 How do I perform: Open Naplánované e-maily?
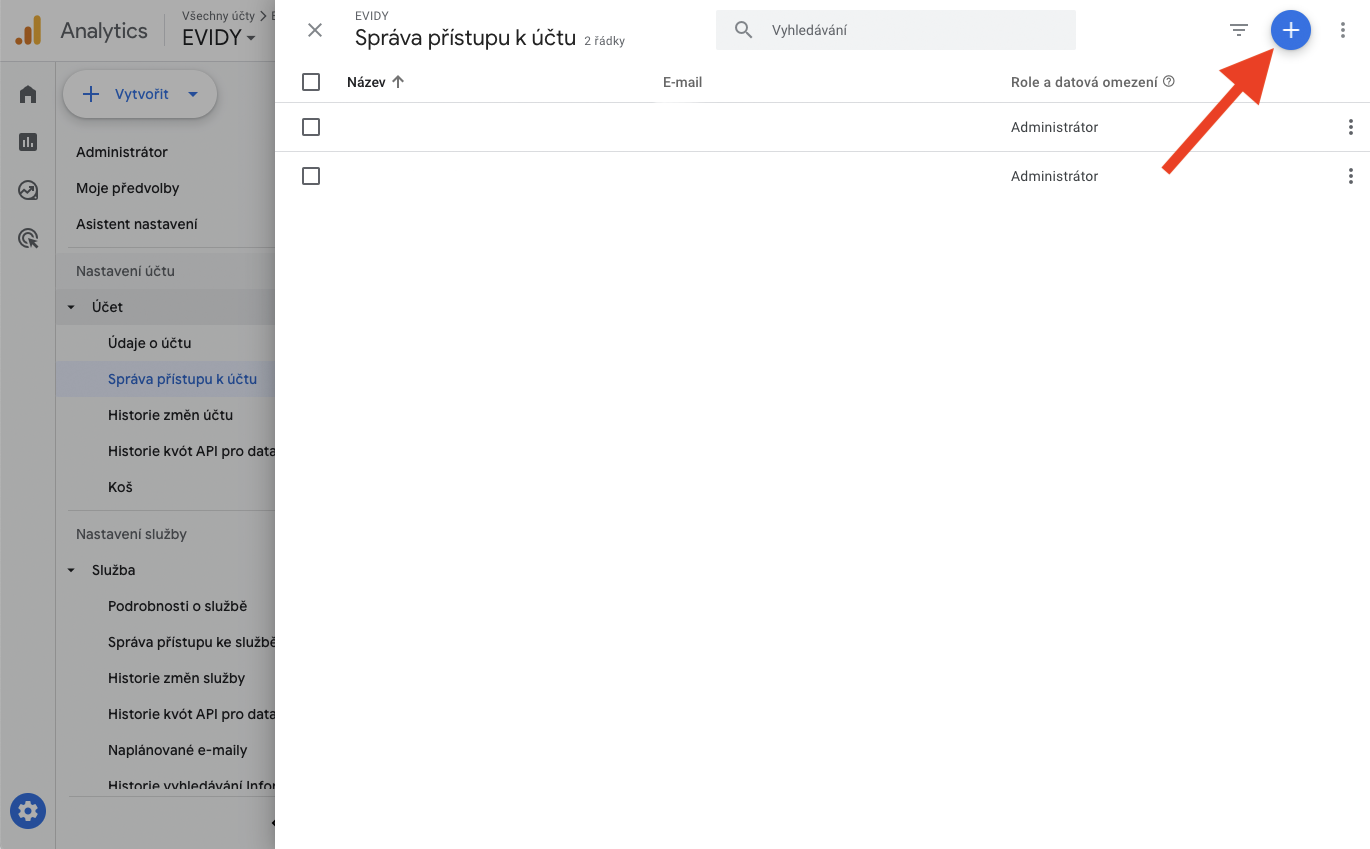pyautogui.click(x=178, y=750)
